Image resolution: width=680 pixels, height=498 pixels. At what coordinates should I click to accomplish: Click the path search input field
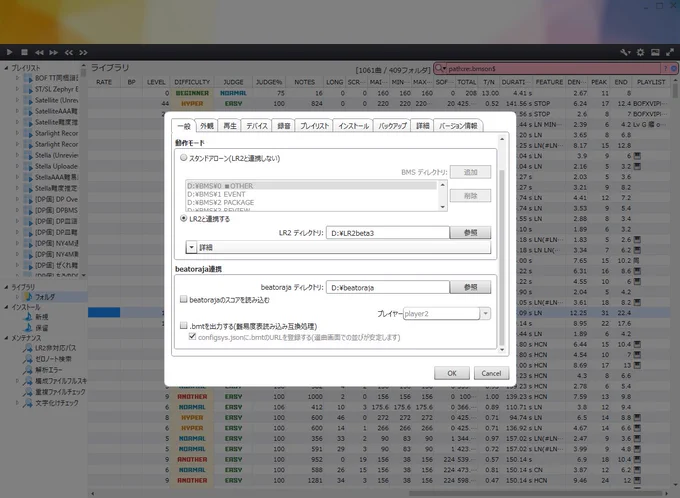[x=554, y=69]
